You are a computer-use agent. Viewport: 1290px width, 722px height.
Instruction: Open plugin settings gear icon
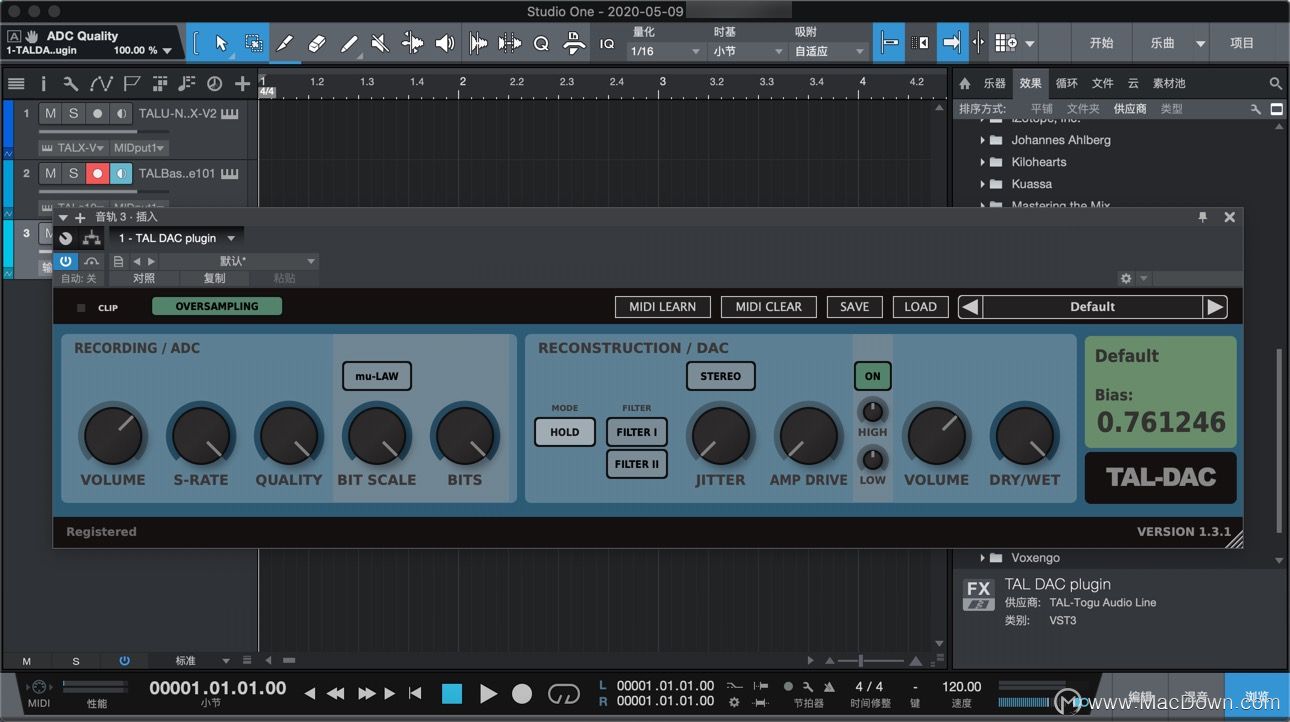coord(1126,278)
